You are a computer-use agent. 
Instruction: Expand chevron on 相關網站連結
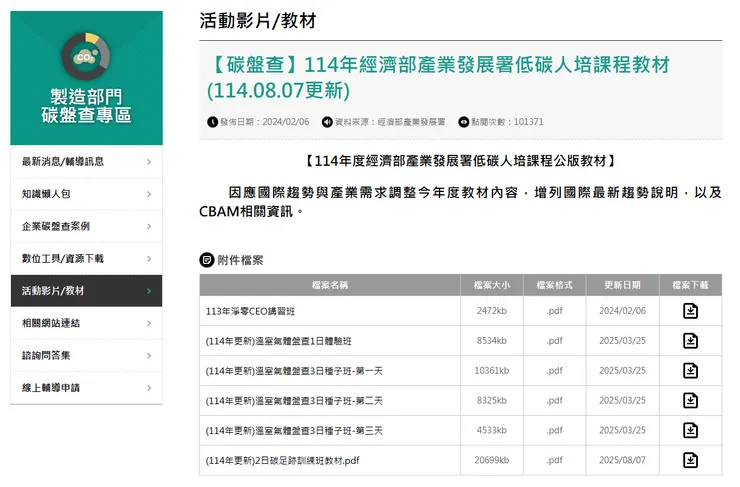(149, 323)
